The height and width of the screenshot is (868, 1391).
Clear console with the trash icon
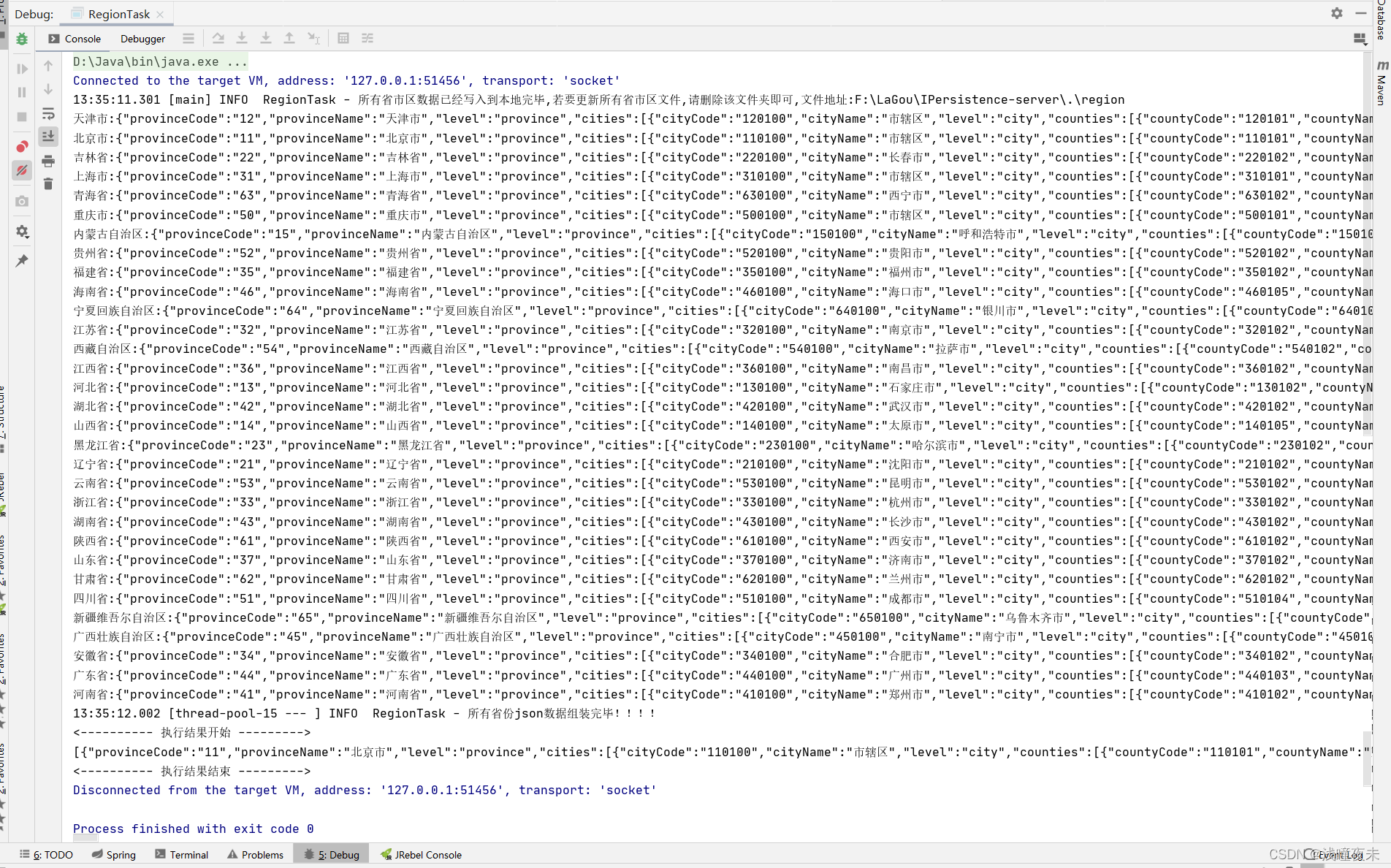tap(48, 184)
